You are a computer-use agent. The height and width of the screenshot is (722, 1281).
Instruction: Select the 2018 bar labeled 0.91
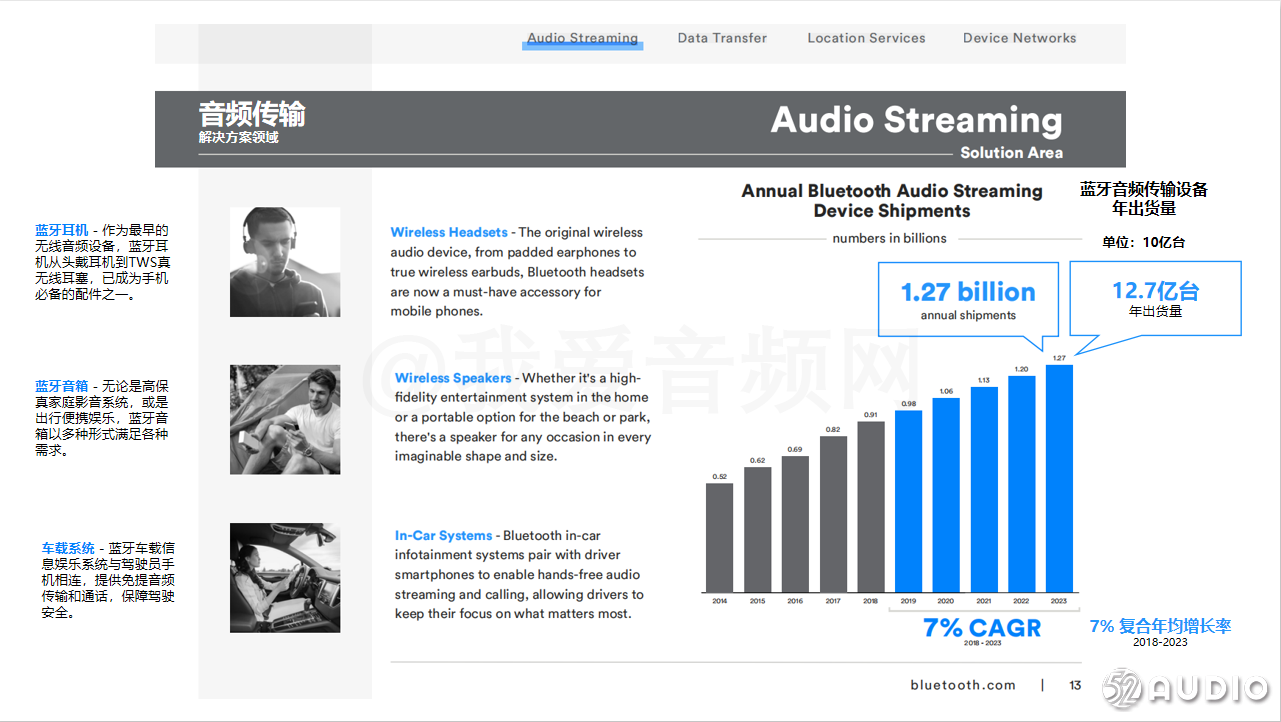[x=871, y=507]
